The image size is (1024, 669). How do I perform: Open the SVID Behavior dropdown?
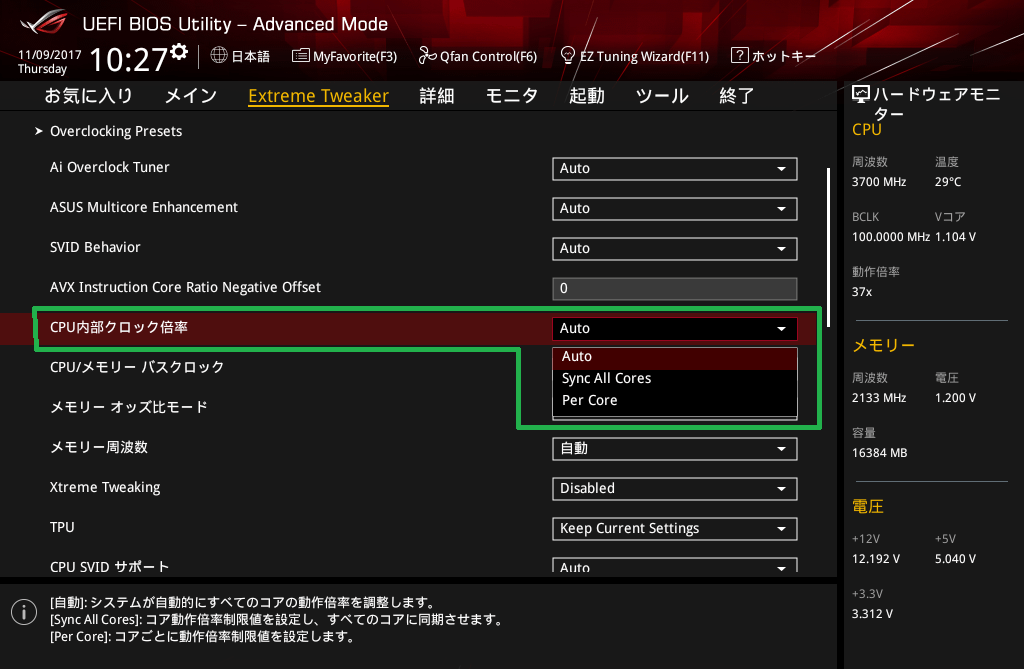click(675, 248)
